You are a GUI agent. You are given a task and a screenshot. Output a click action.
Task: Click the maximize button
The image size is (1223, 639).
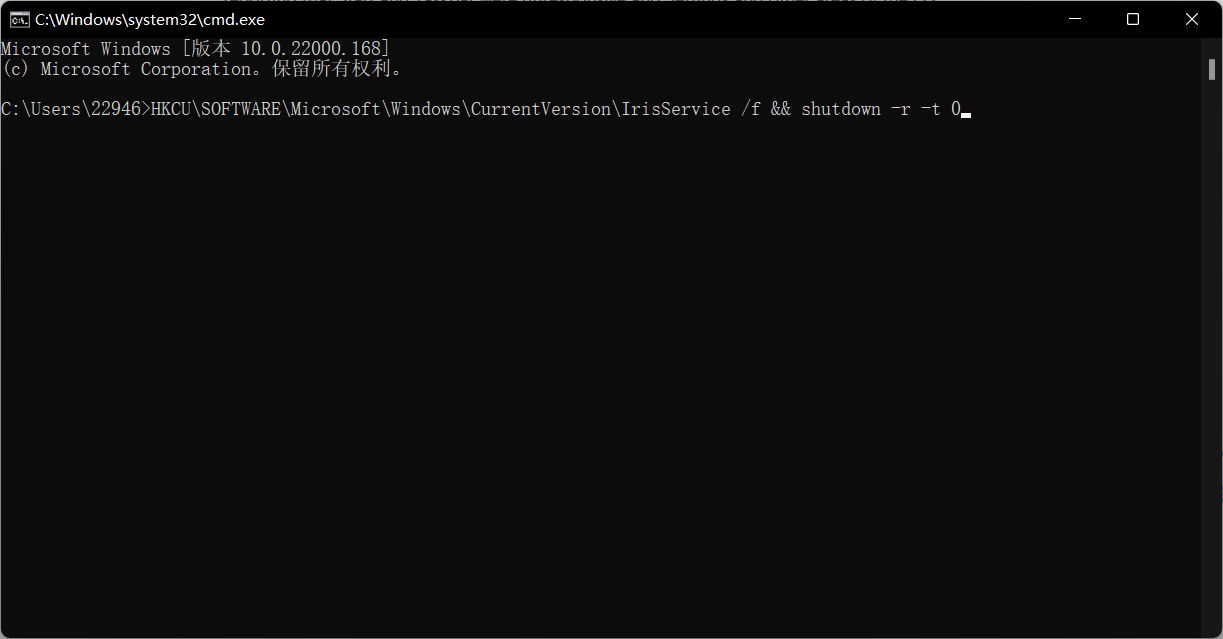click(1132, 19)
